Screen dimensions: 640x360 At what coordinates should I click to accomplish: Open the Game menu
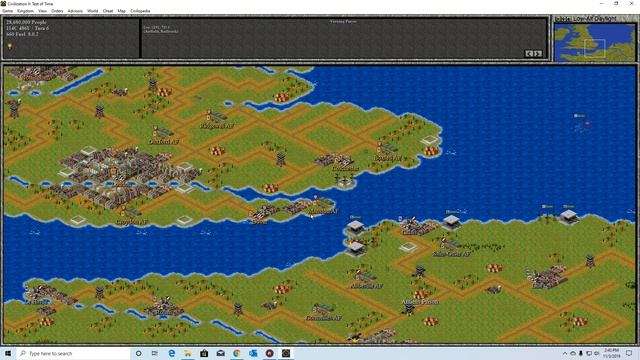click(7, 11)
